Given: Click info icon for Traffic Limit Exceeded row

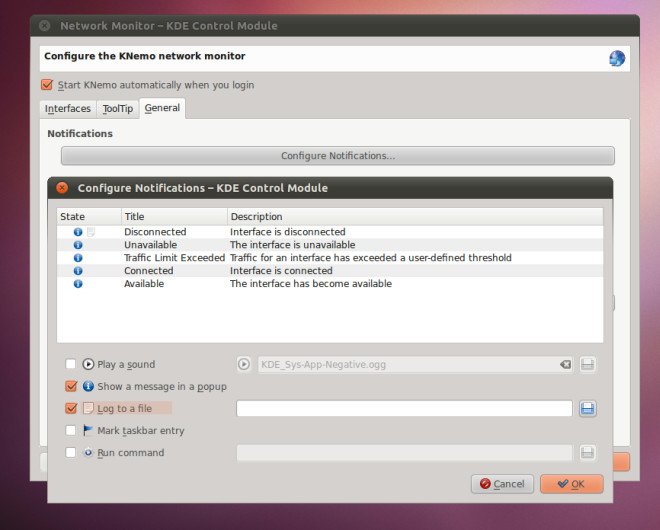Looking at the screenshot, I should tap(78, 258).
